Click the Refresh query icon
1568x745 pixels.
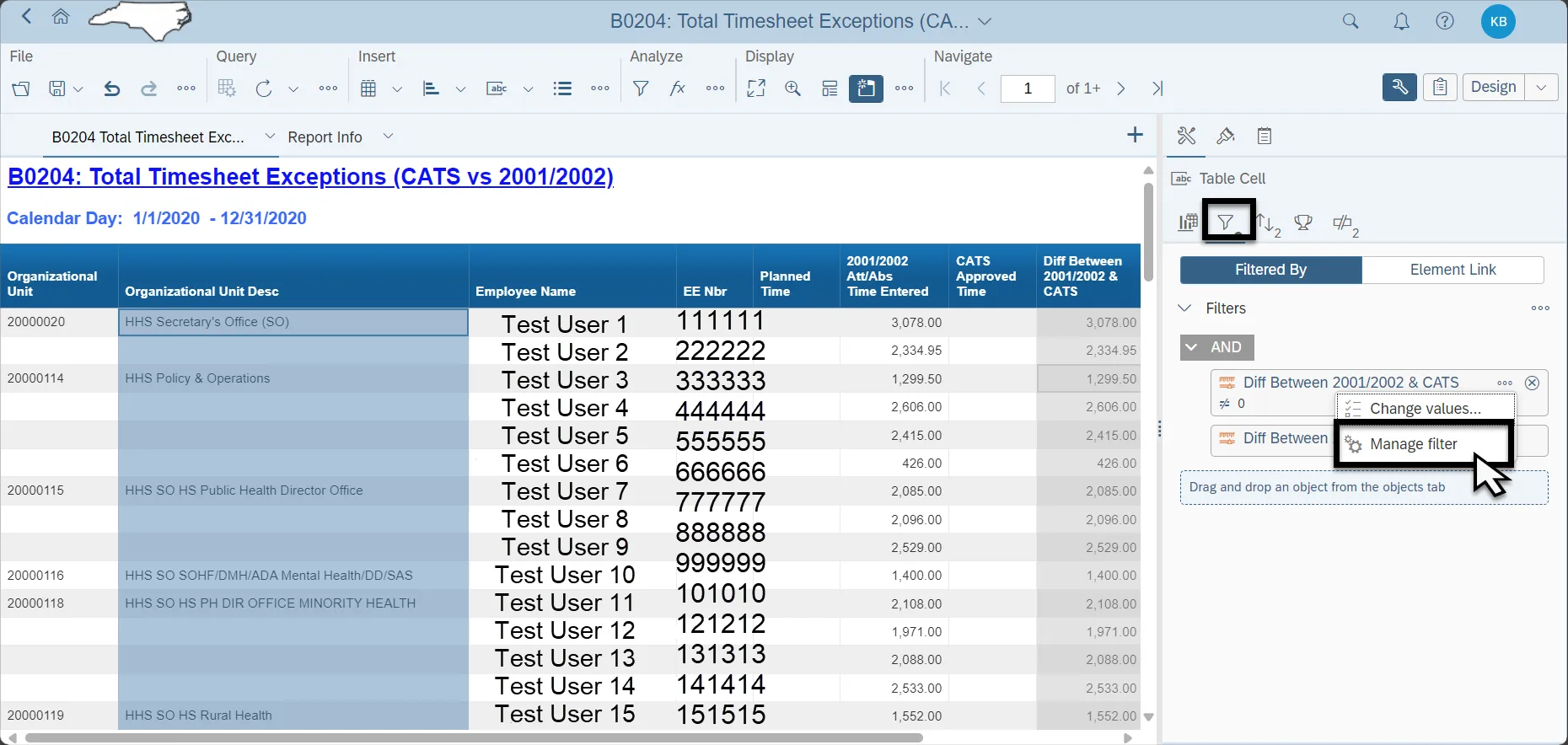point(264,88)
